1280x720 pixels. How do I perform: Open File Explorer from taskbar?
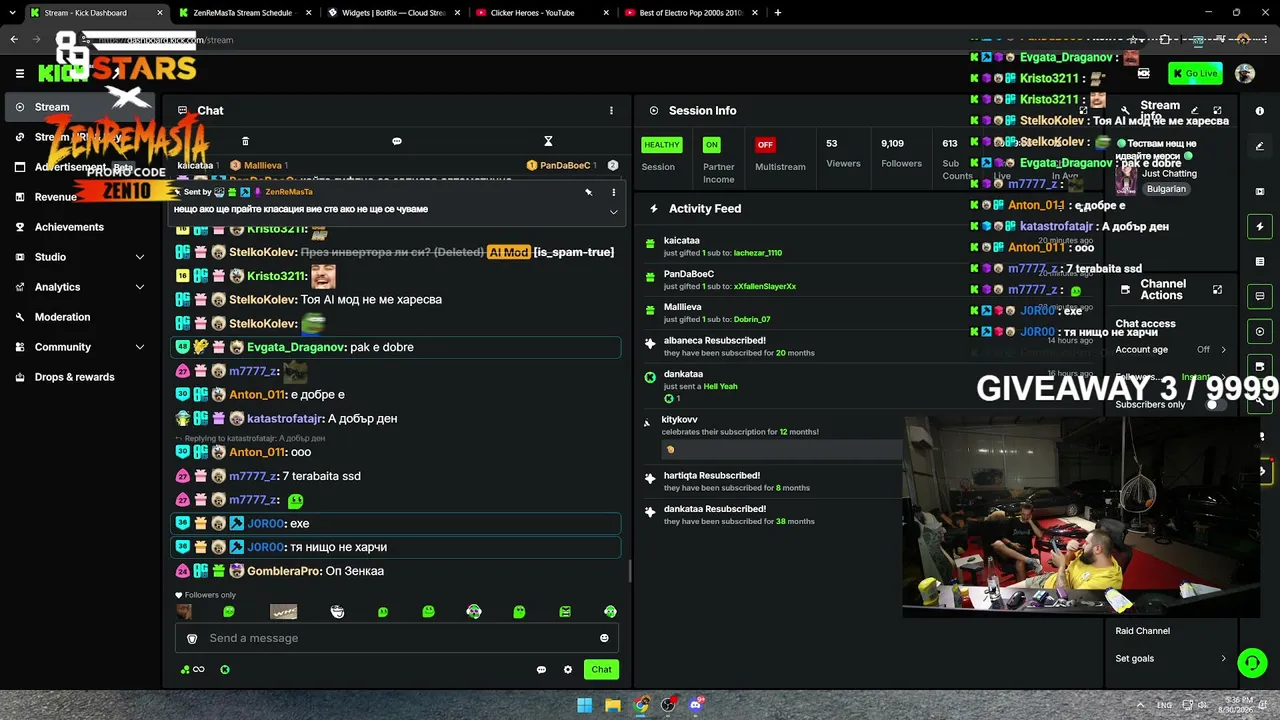pos(613,705)
